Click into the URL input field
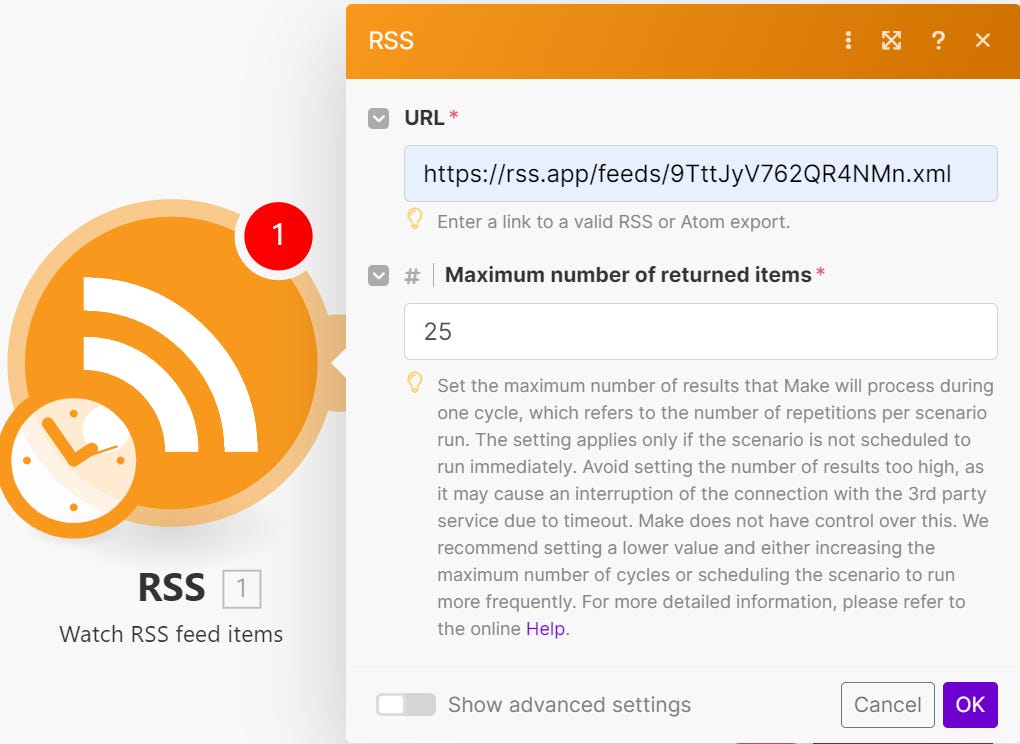 tap(701, 174)
